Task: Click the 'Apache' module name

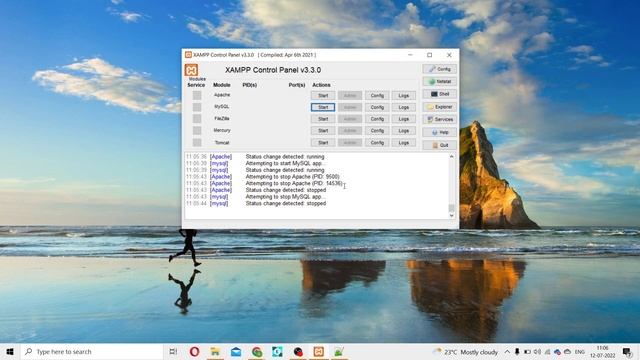Action: [x=222, y=95]
